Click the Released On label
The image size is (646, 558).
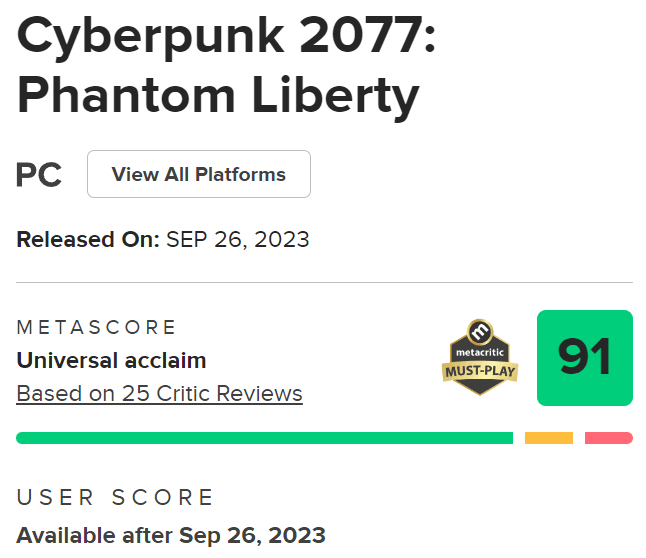tap(88, 239)
